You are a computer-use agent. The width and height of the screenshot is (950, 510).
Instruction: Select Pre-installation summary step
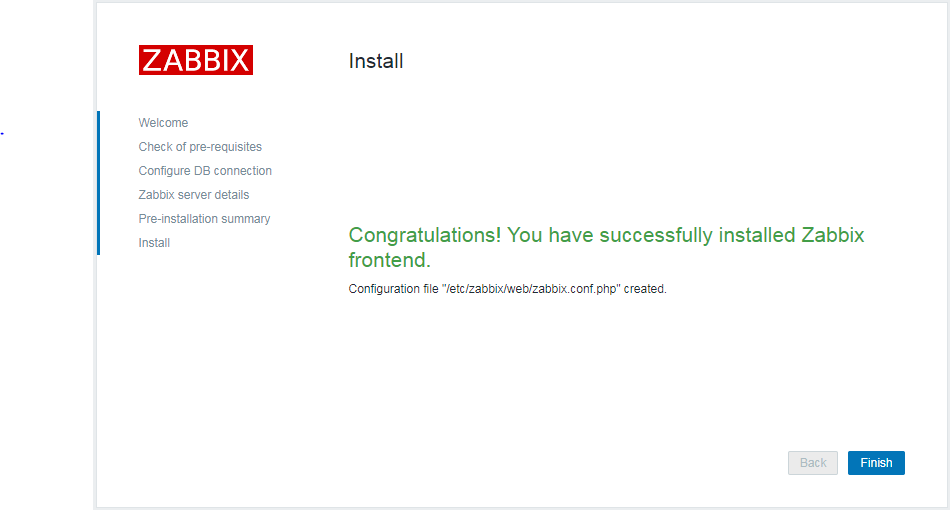point(204,219)
